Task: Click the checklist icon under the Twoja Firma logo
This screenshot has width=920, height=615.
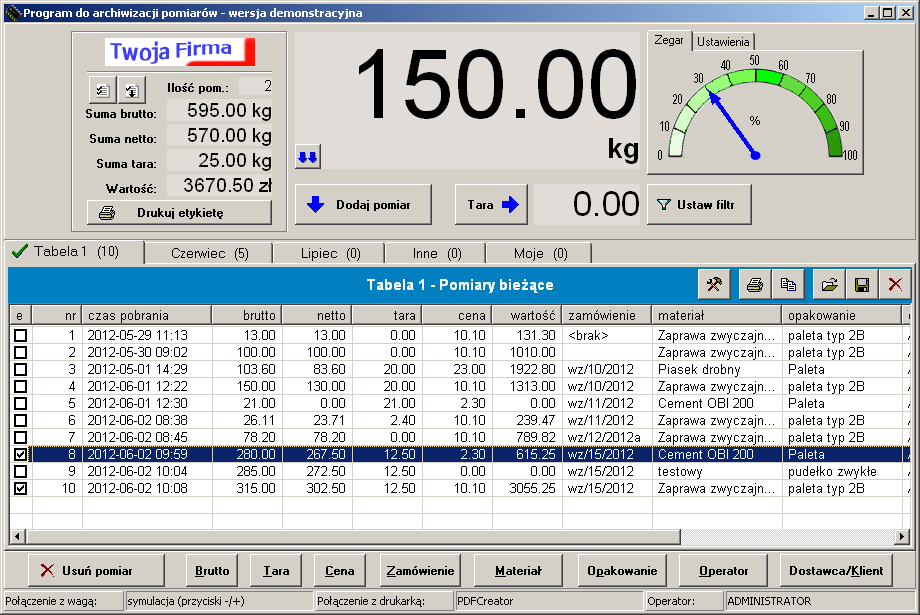Action: [x=102, y=90]
